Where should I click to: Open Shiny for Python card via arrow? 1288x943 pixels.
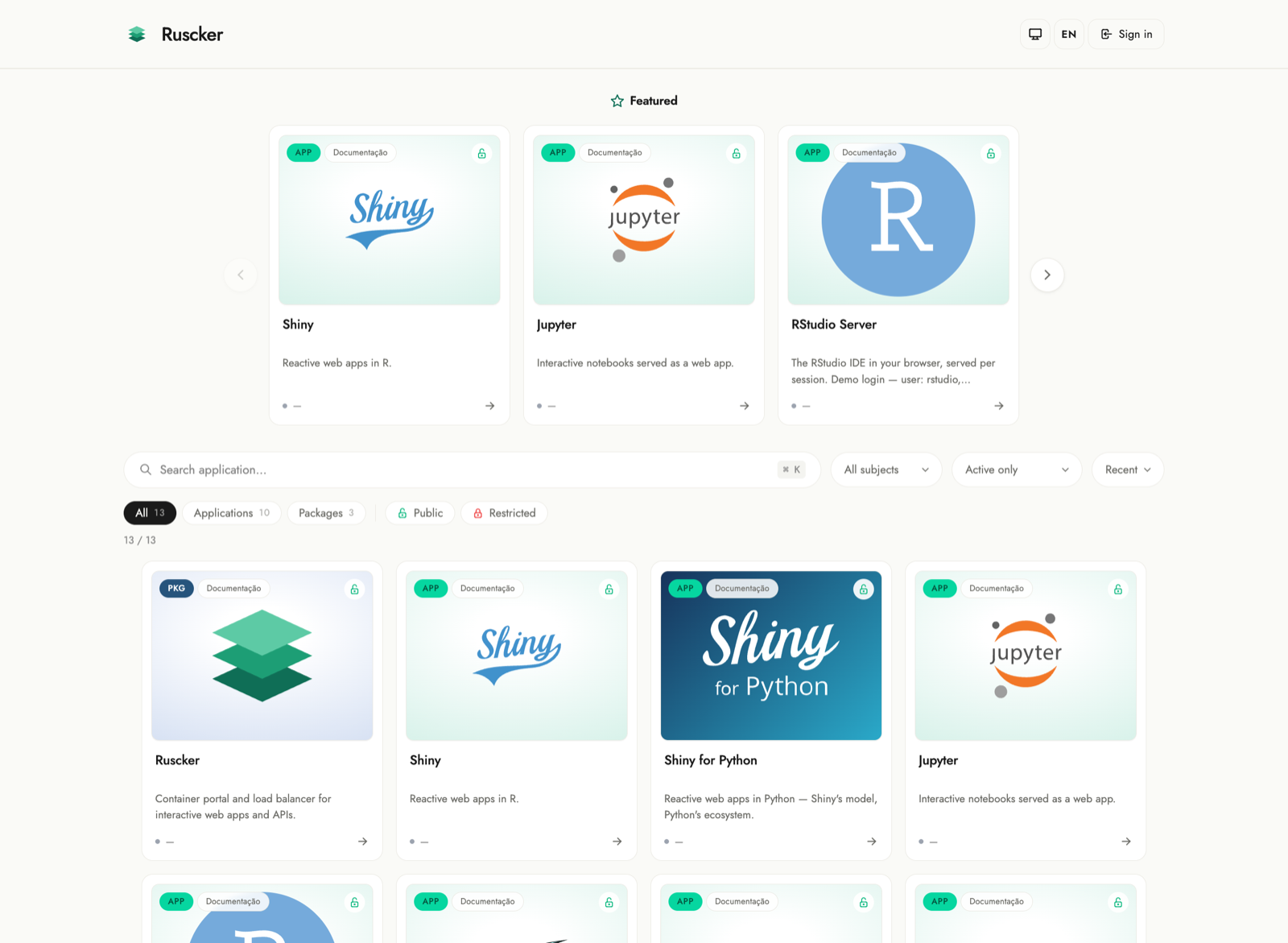pyautogui.click(x=871, y=842)
